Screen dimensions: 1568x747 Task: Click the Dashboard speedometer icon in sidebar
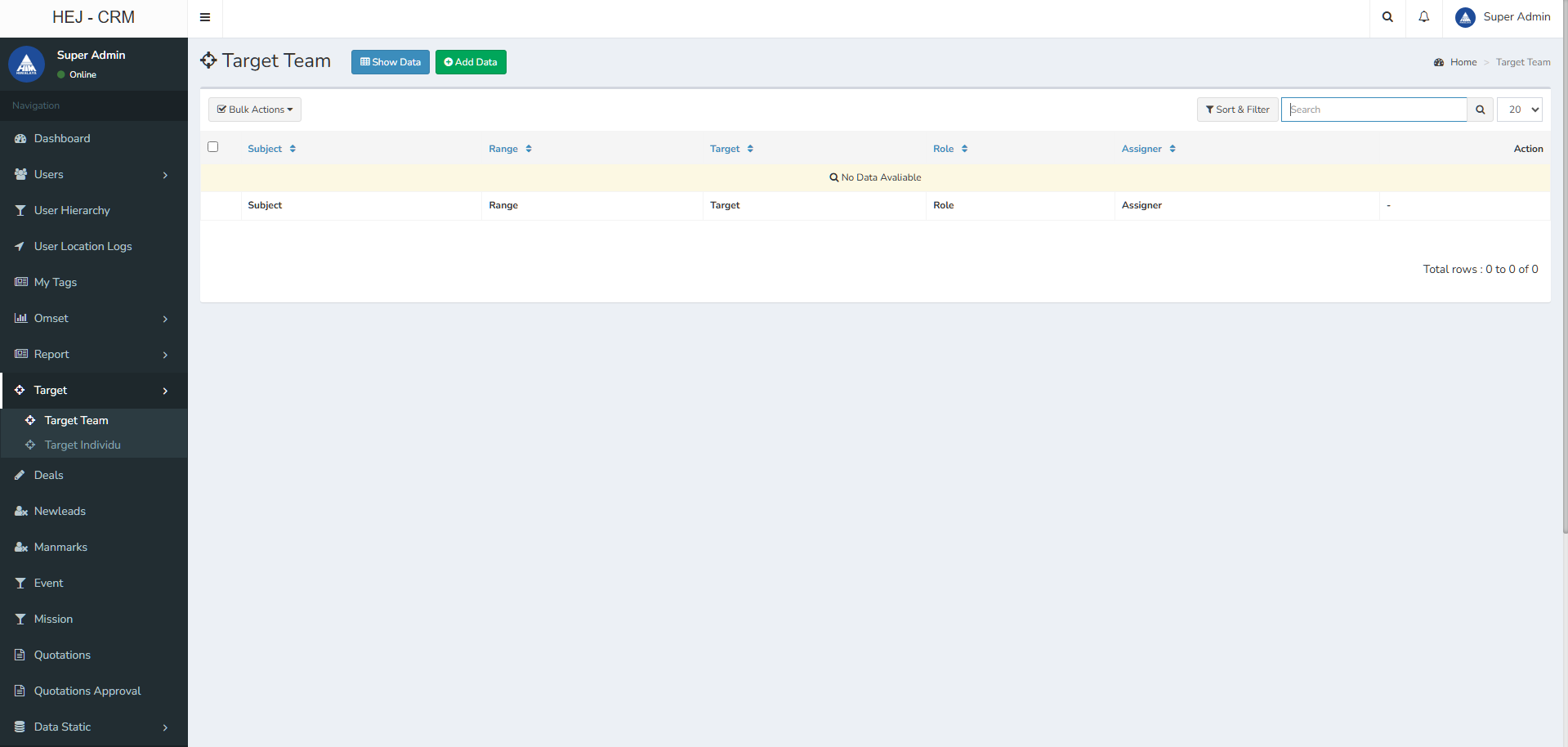tap(20, 139)
